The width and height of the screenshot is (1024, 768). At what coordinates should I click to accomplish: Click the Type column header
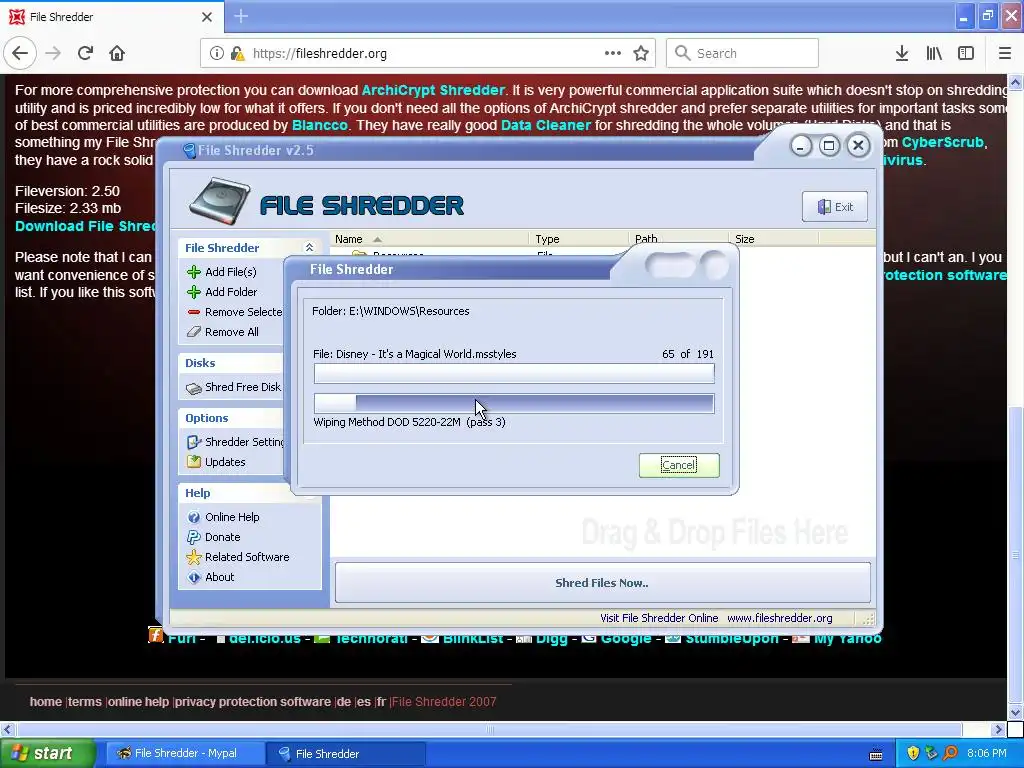(x=579, y=239)
